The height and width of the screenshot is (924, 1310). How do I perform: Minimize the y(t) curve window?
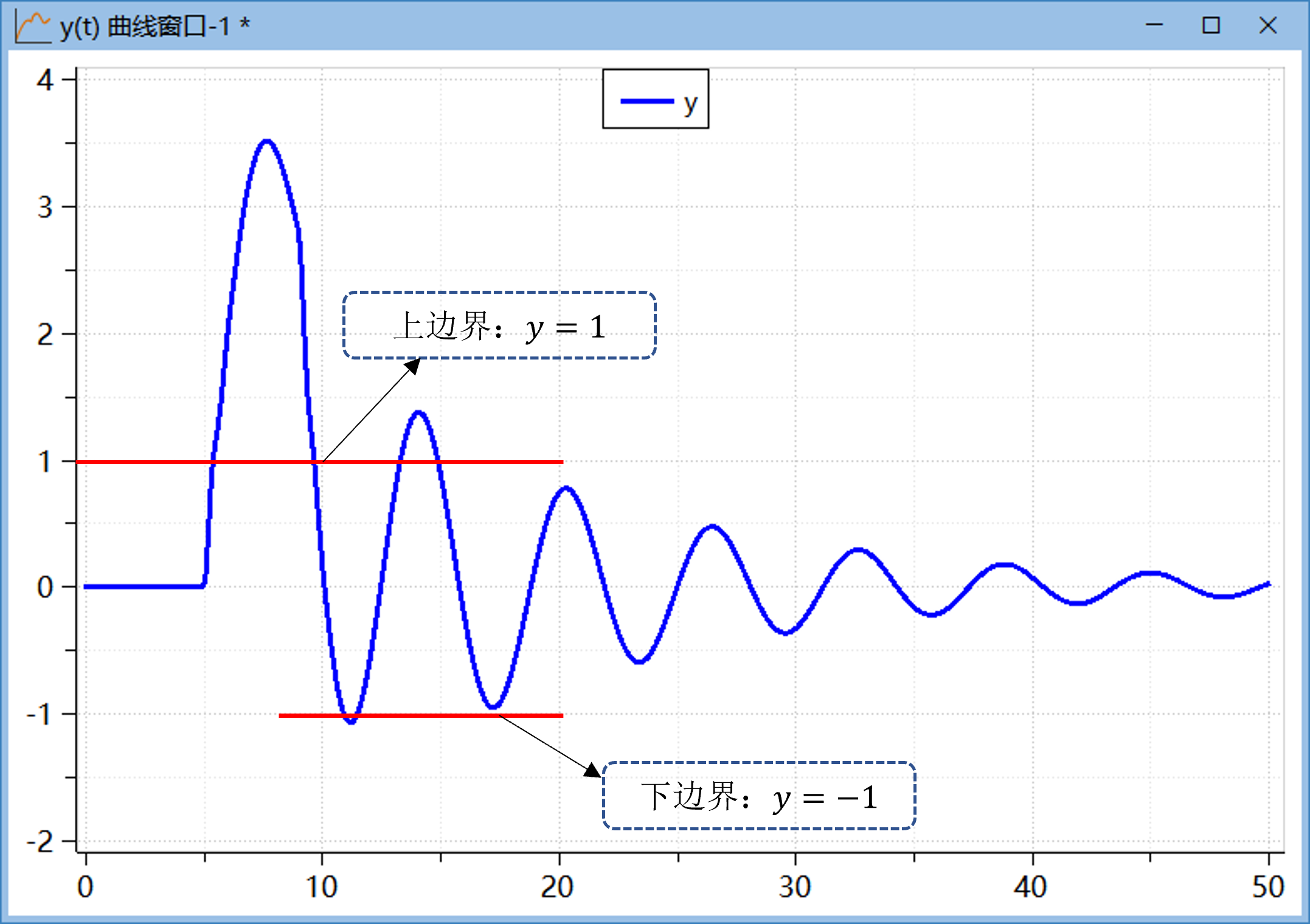click(1154, 26)
